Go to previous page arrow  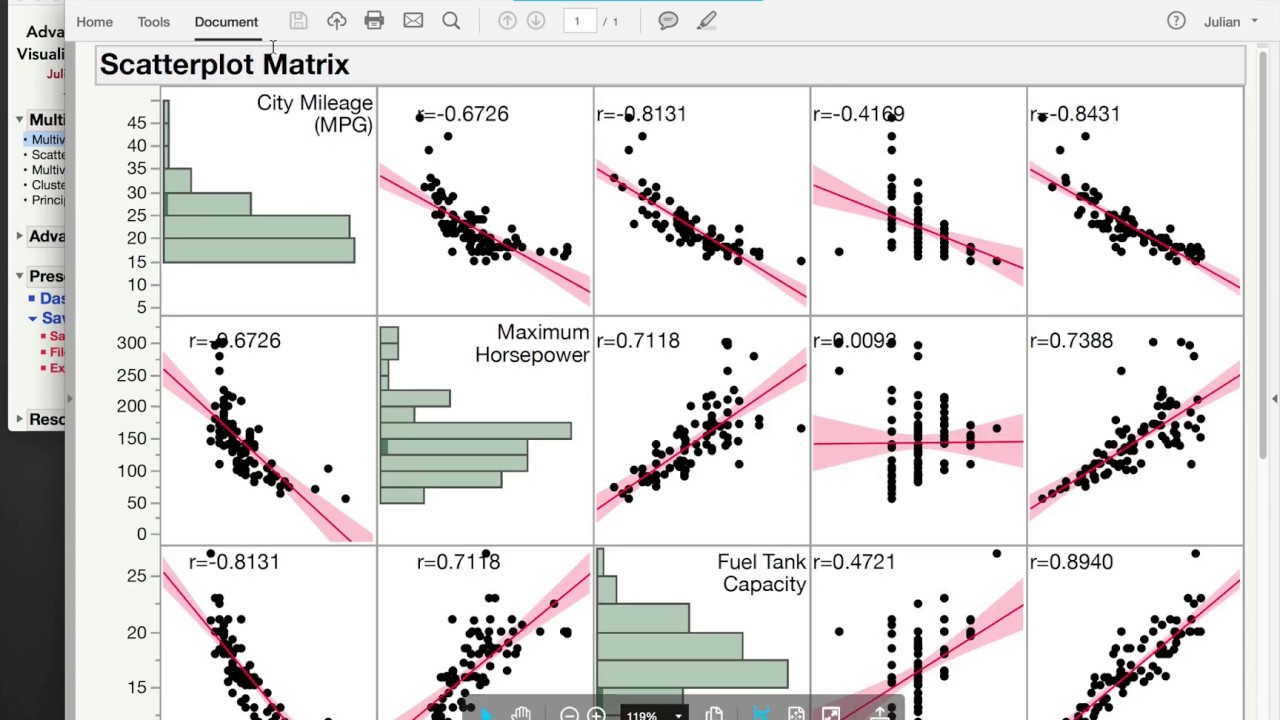pos(507,20)
